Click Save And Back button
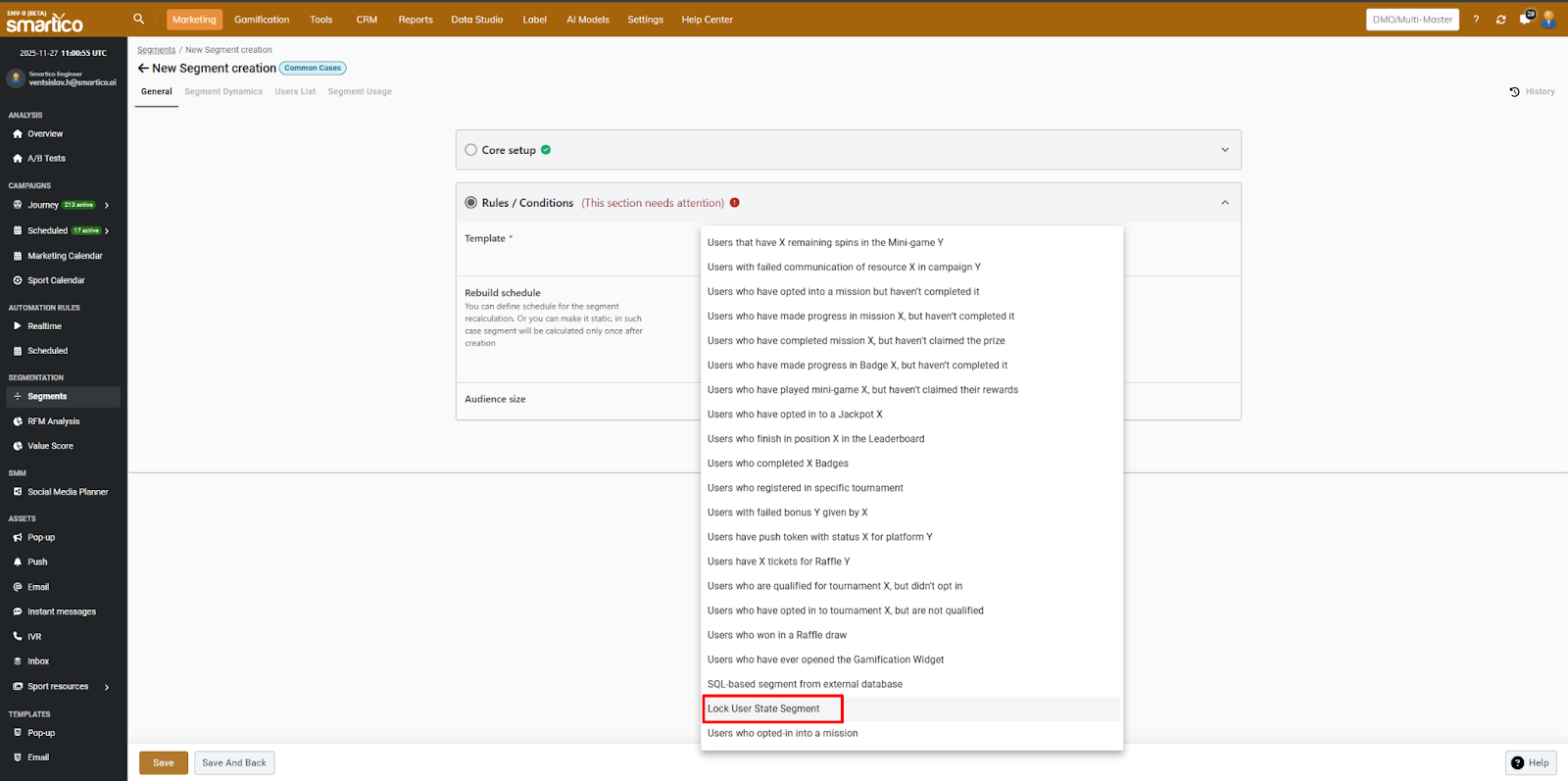This screenshot has height=781, width=1568. click(x=234, y=762)
